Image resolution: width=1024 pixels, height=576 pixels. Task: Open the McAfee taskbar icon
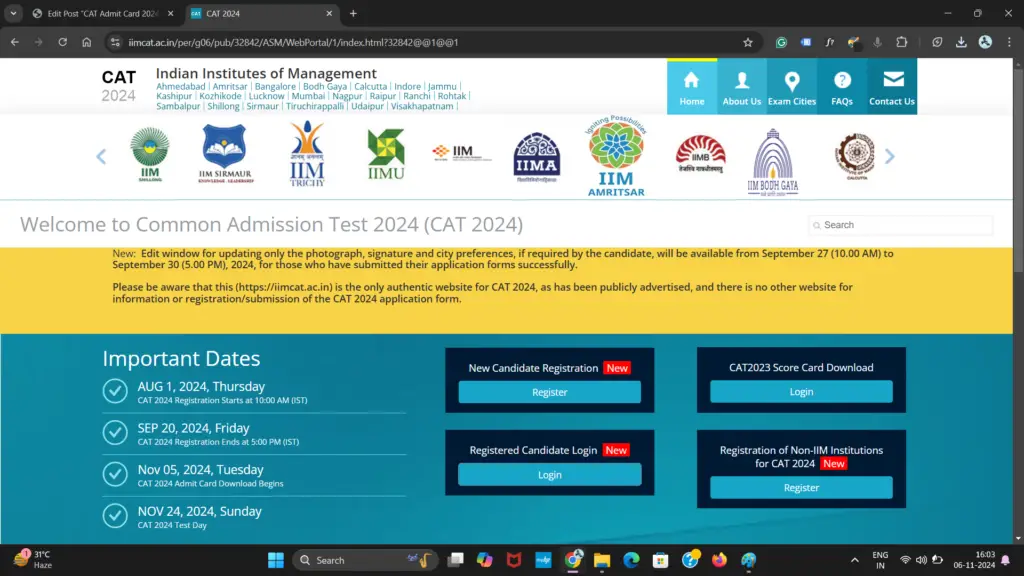514,560
